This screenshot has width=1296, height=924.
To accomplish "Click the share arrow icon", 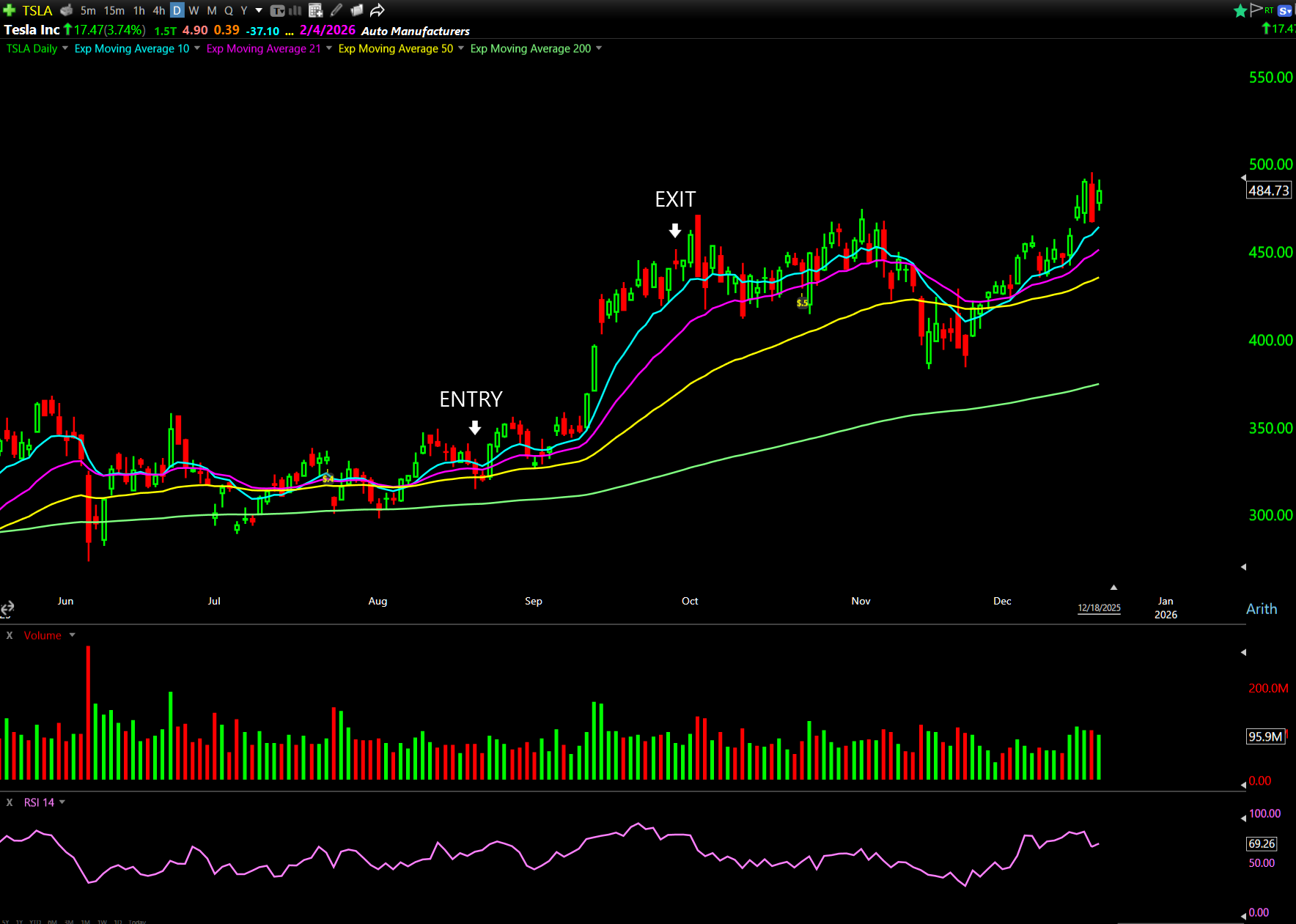I will [x=377, y=10].
